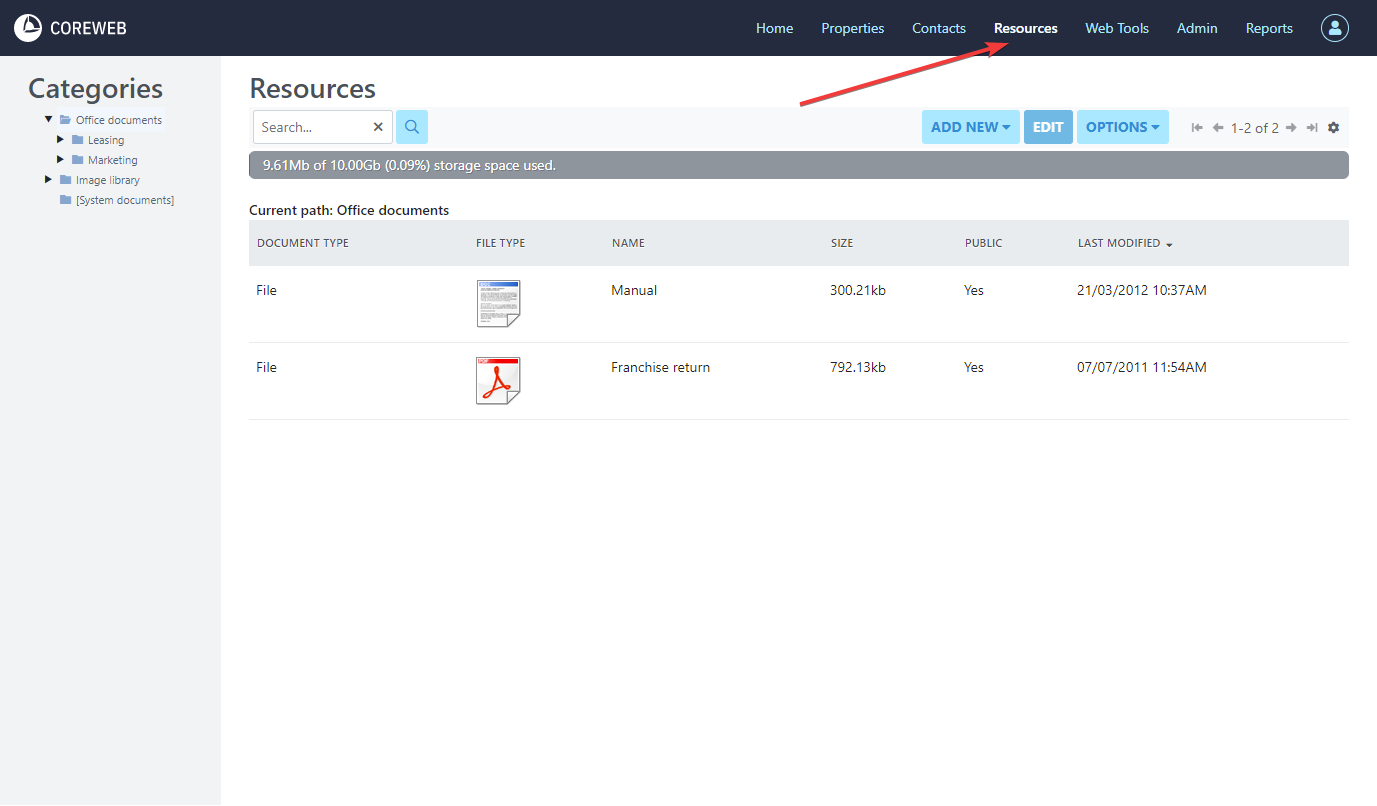Go to the first page arrow
Viewport: 1377px width, 806px height.
[x=1197, y=128]
